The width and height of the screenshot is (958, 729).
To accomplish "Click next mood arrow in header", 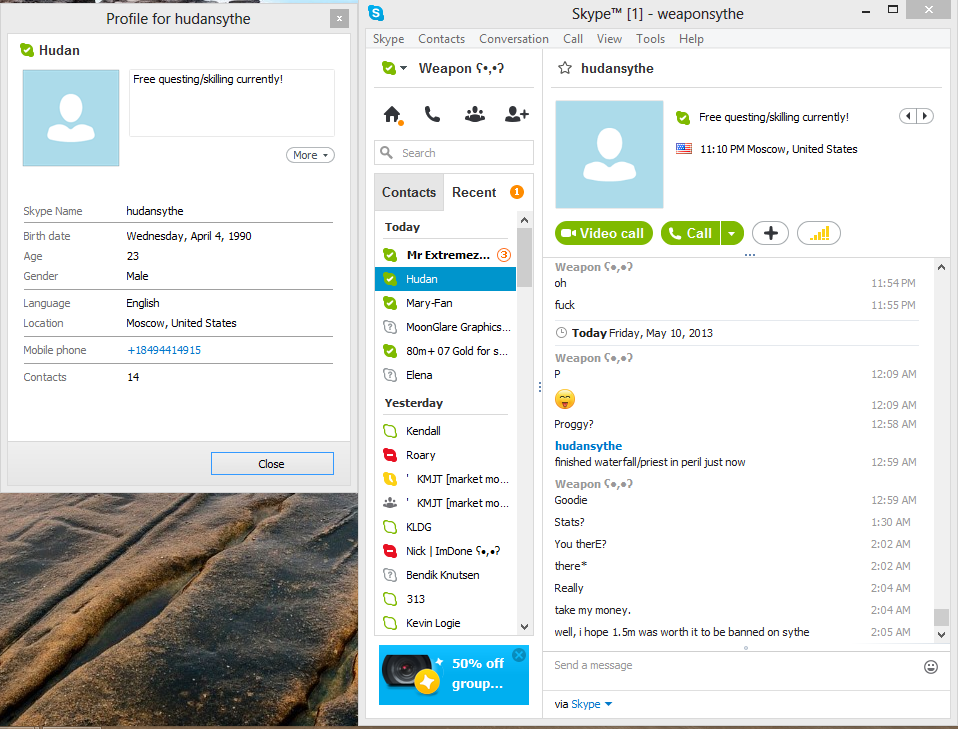I will (x=925, y=115).
